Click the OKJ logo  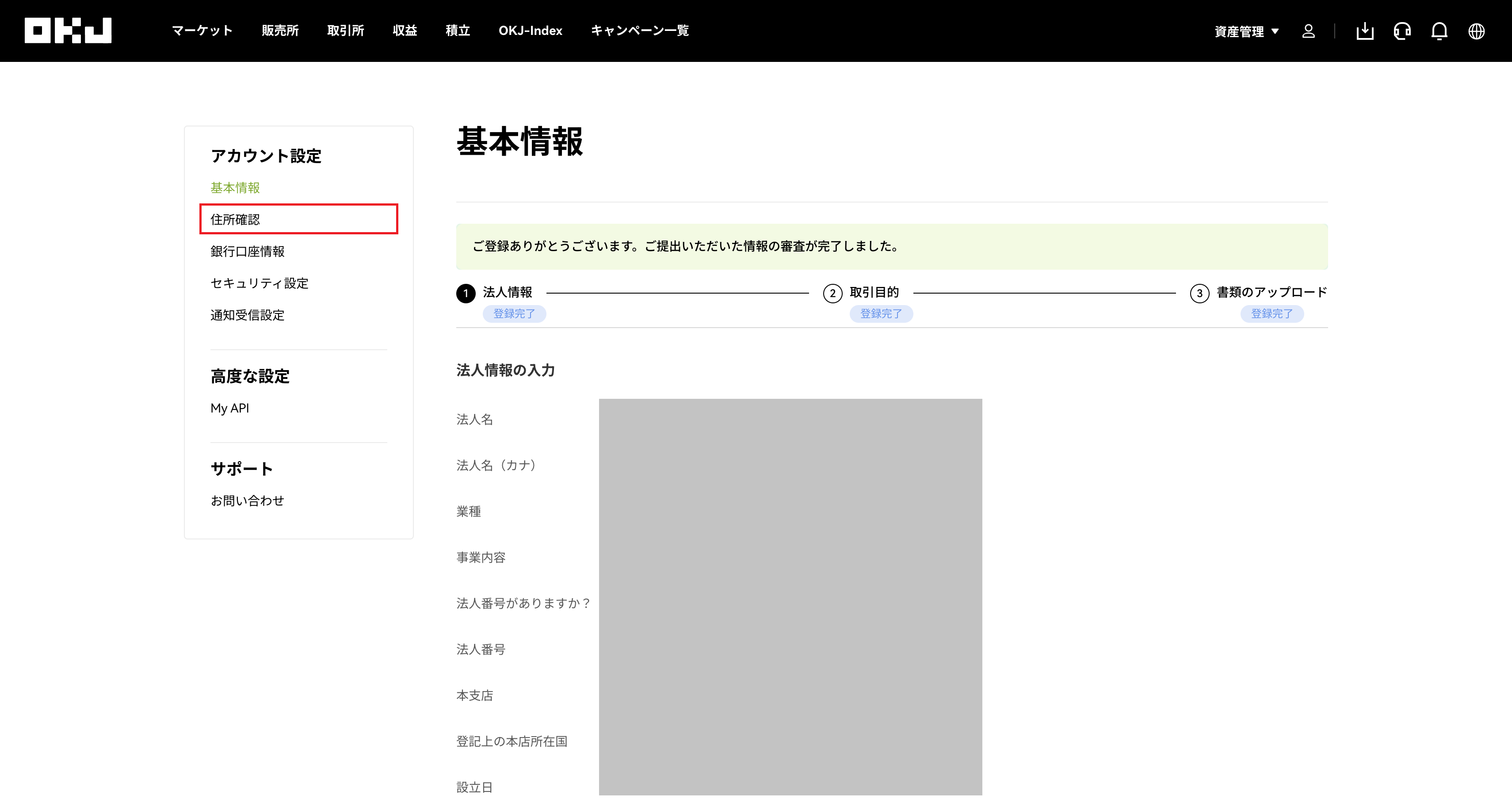[x=68, y=31]
